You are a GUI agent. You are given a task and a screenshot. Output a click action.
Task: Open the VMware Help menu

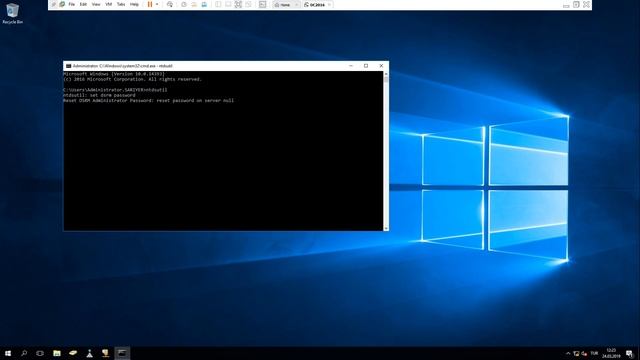click(134, 4)
